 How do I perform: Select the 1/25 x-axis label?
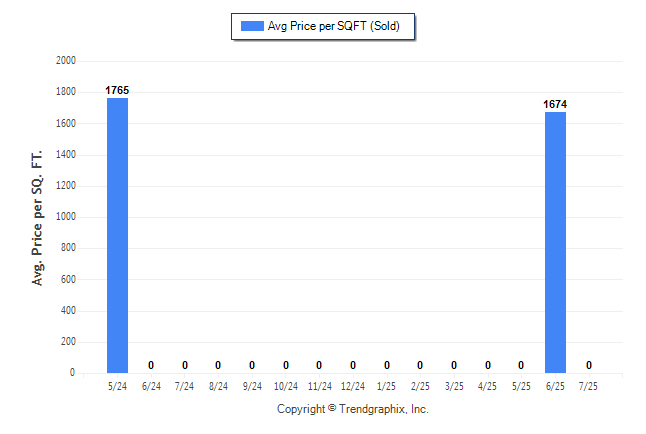[386, 386]
